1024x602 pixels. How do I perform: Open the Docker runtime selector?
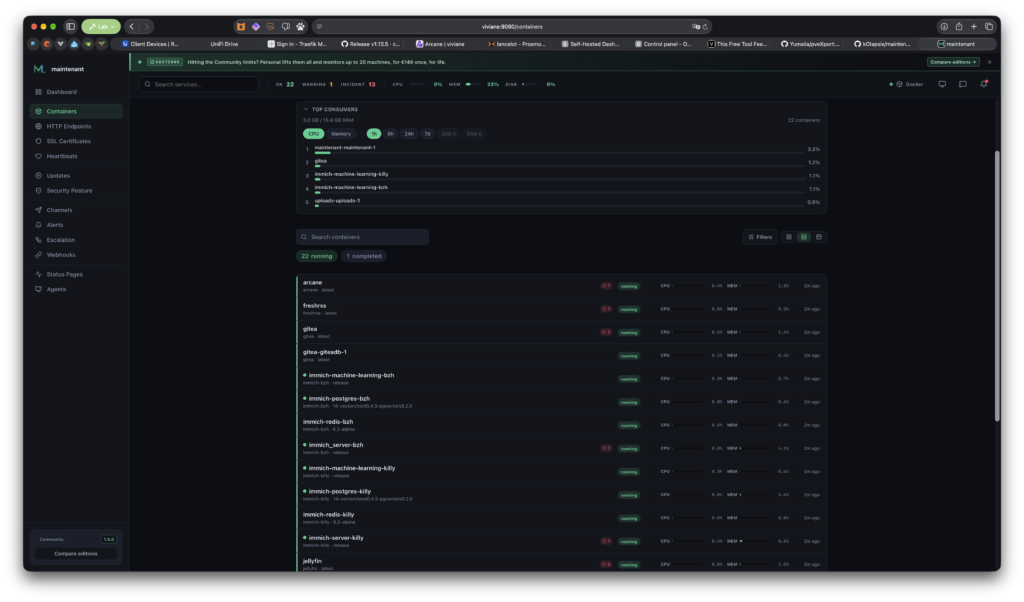[x=906, y=84]
